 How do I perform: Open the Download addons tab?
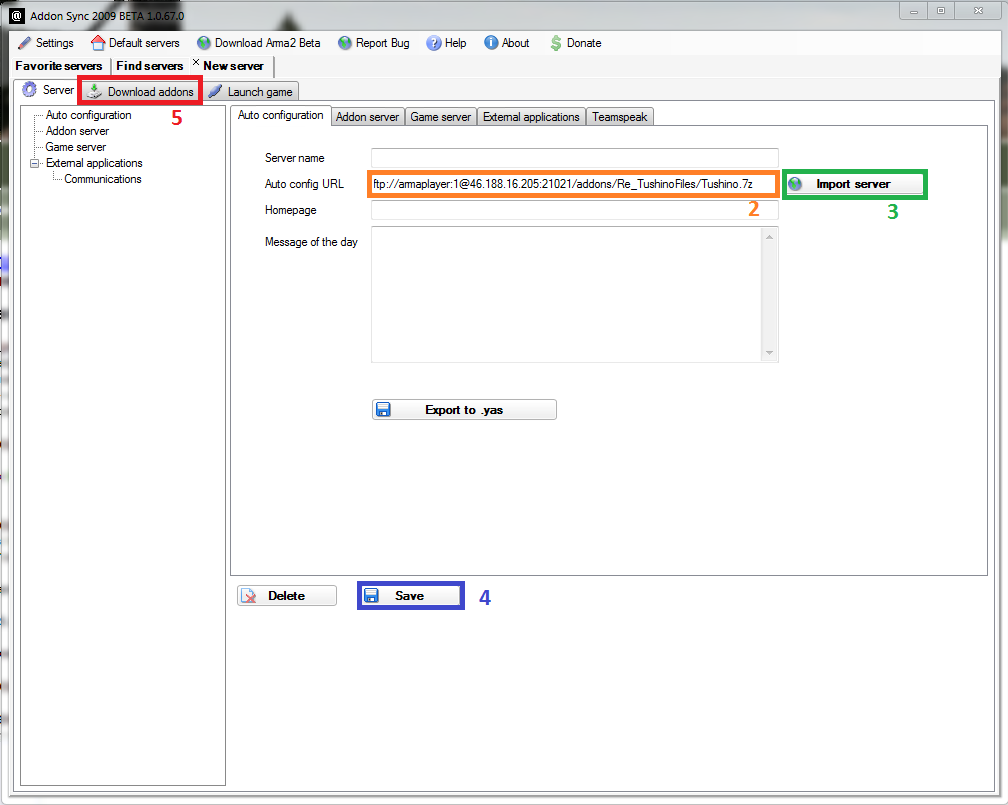click(x=140, y=91)
